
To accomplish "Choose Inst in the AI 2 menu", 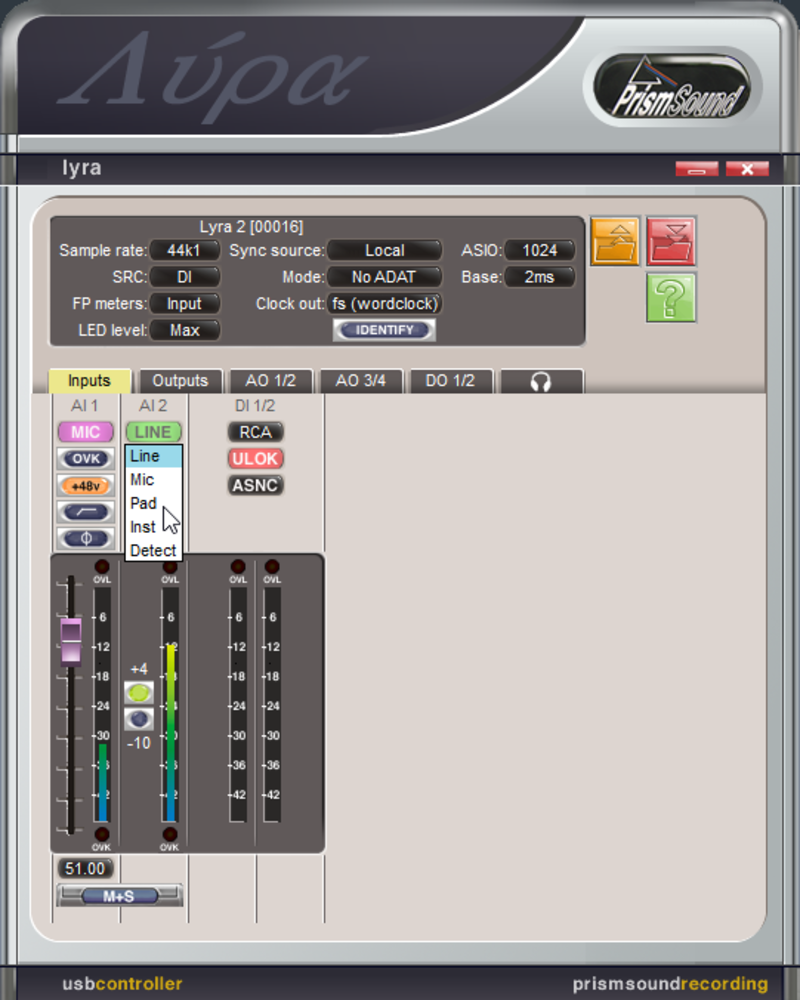I will click(x=154, y=527).
